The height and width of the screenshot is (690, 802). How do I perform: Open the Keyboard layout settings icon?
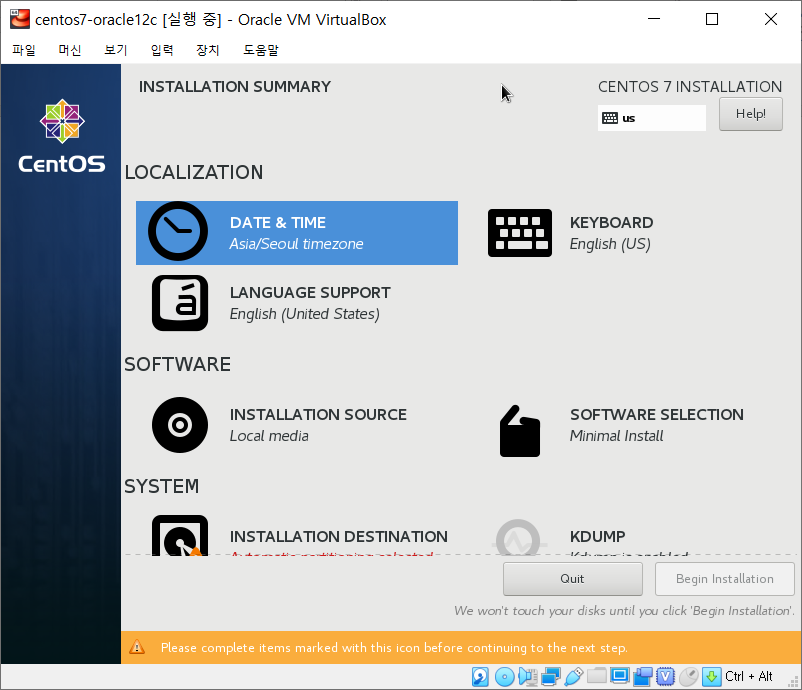[520, 233]
